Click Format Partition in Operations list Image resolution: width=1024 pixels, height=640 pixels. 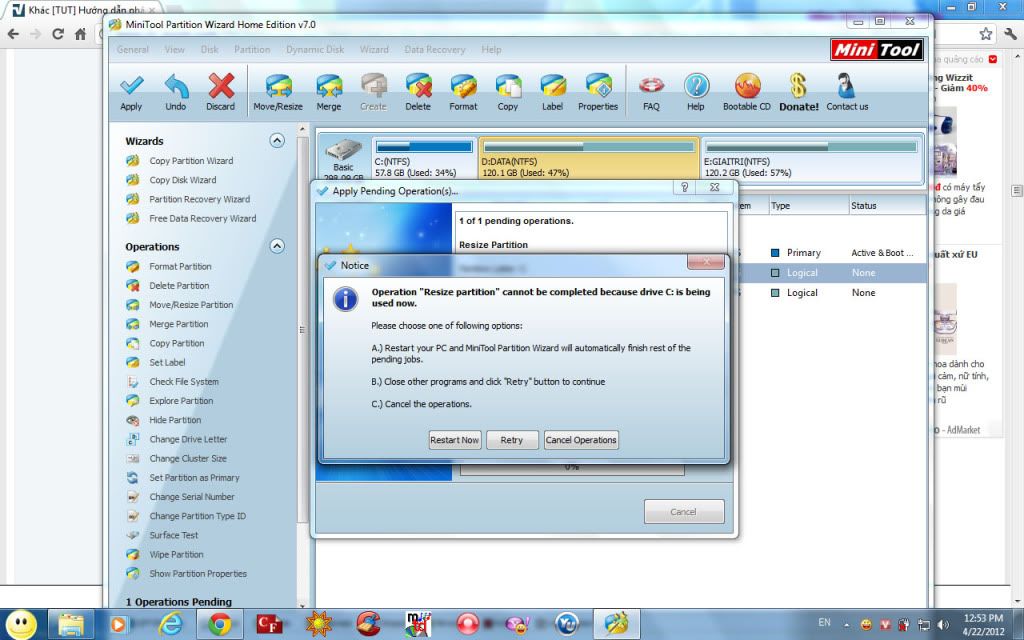(x=180, y=266)
